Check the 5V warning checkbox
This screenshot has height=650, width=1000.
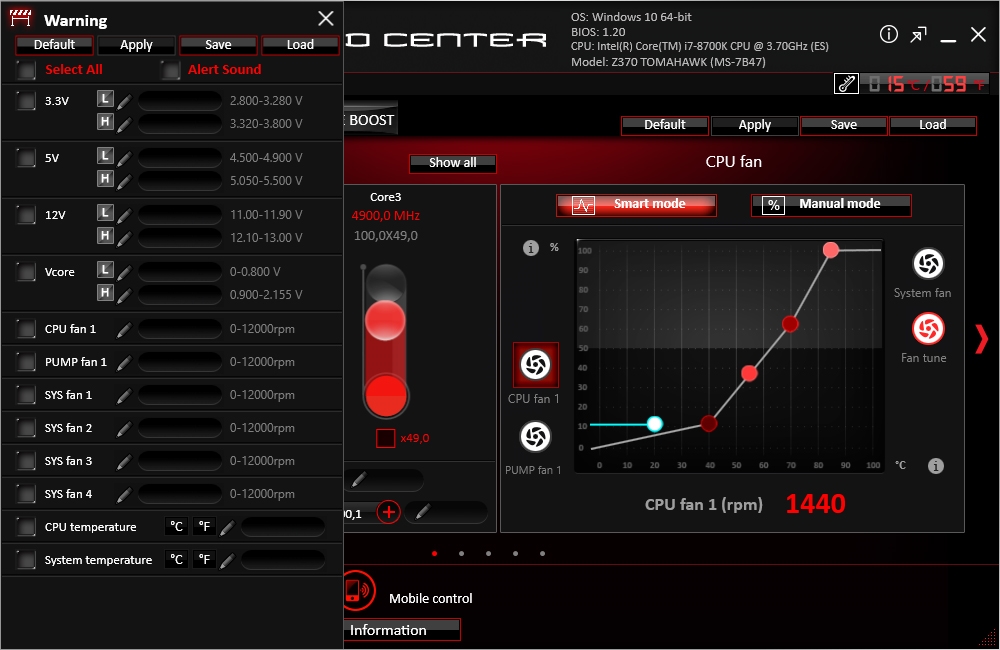pos(26,158)
